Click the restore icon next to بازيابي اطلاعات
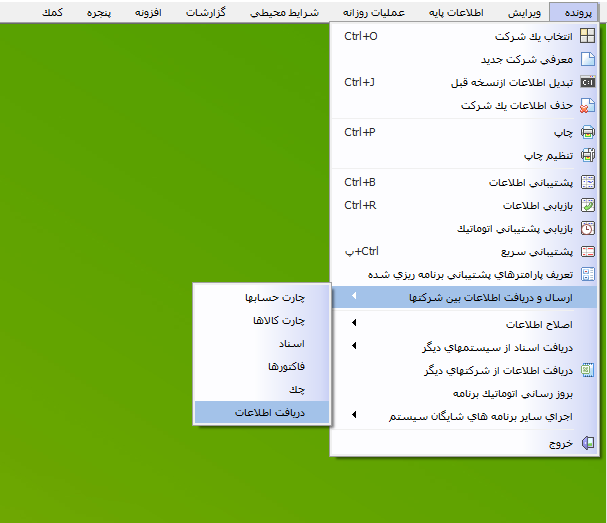This screenshot has height=523, width=607. [588, 206]
